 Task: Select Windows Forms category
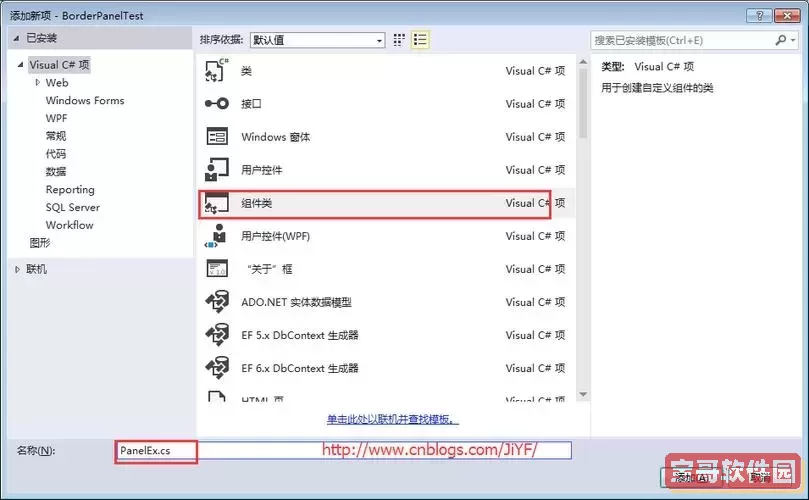85,100
